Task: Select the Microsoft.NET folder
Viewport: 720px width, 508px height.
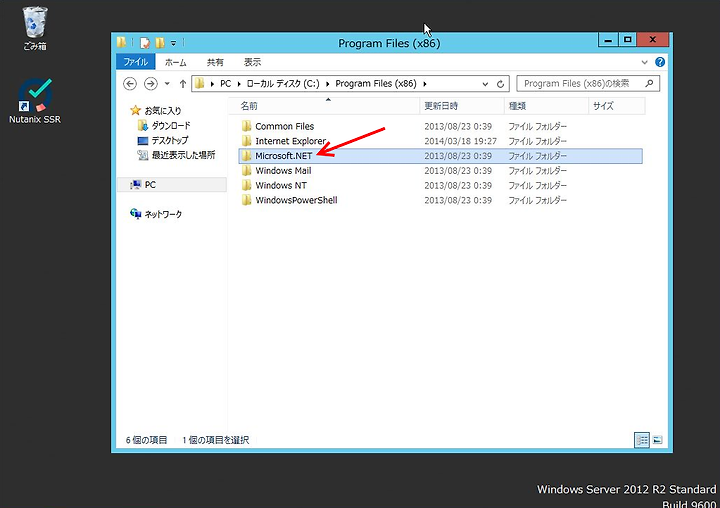Action: tap(284, 156)
